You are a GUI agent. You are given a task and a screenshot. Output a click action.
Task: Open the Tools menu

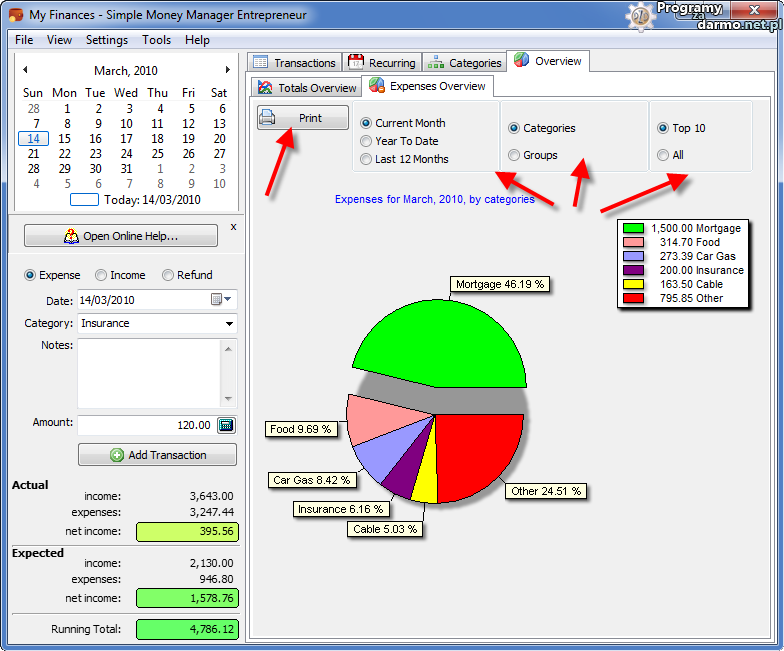[x=156, y=40]
